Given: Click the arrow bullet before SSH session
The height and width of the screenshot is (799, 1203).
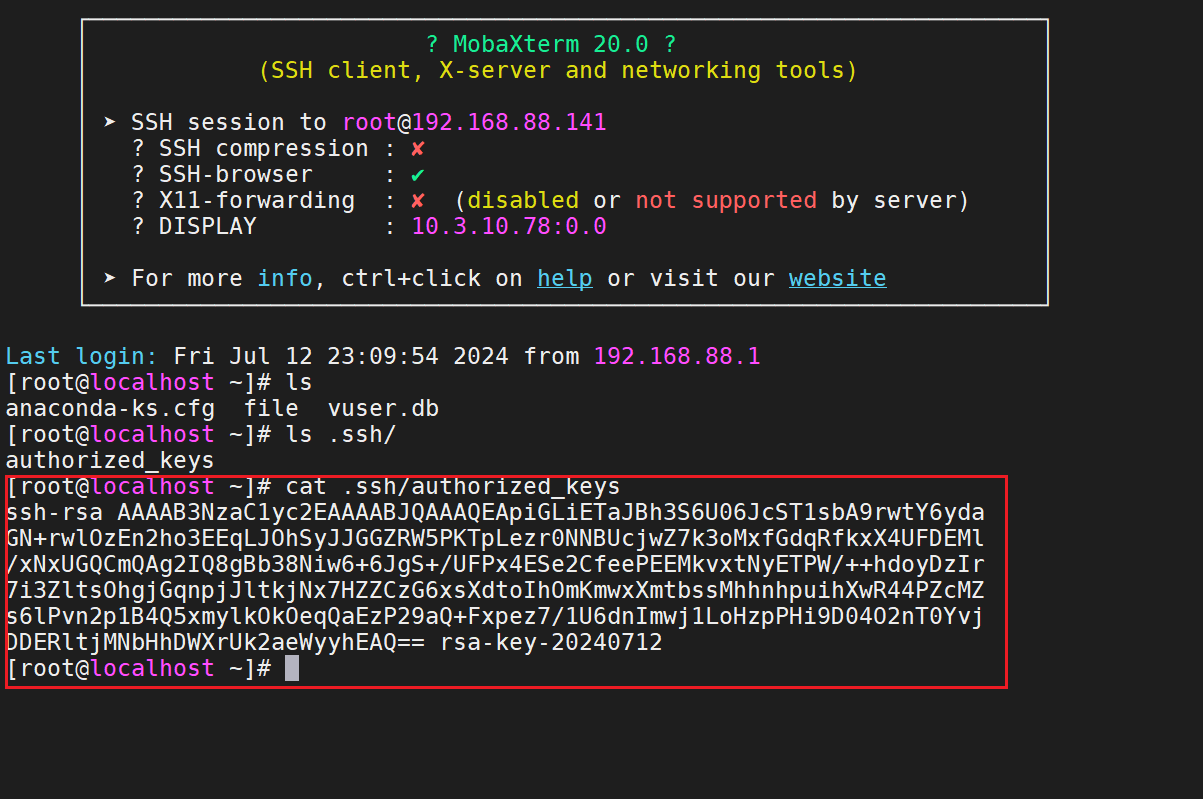Looking at the screenshot, I should [x=109, y=123].
